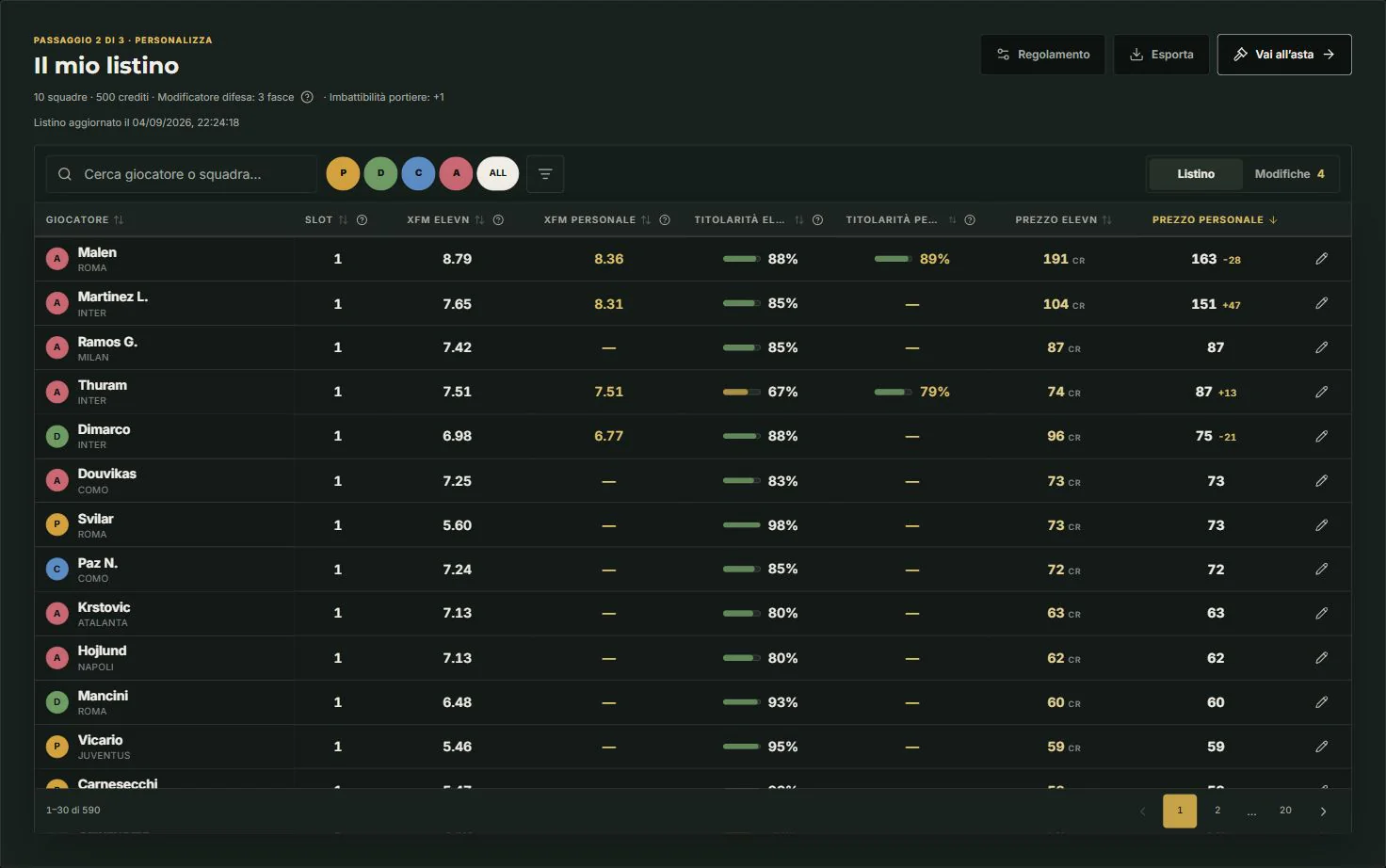Image resolution: width=1386 pixels, height=868 pixels.
Task: Open the advanced filters icon
Action: pyautogui.click(x=545, y=174)
